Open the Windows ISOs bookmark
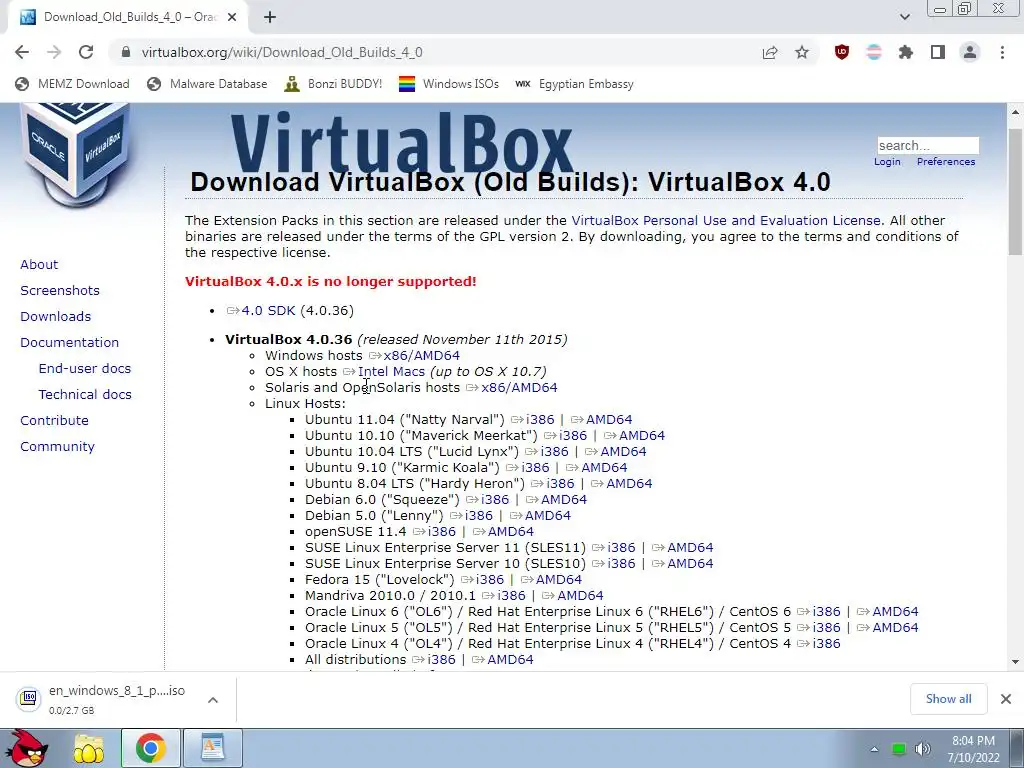This screenshot has height=768, width=1024. pyautogui.click(x=449, y=84)
